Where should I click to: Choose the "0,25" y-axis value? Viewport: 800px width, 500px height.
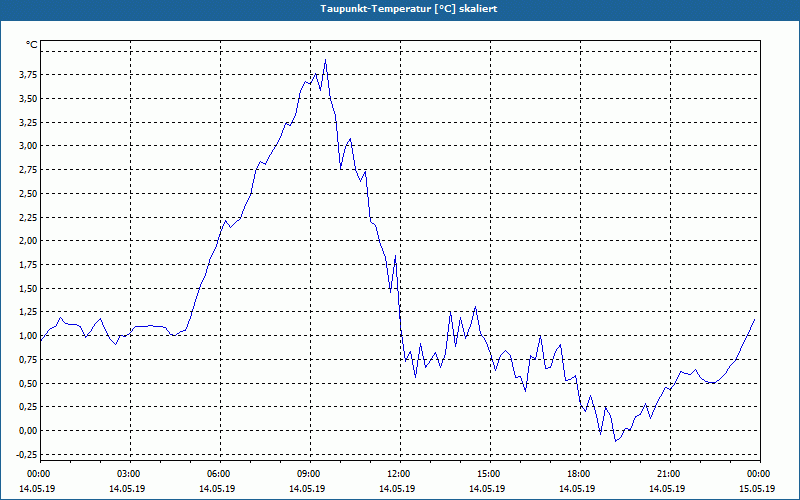pyautogui.click(x=28, y=407)
